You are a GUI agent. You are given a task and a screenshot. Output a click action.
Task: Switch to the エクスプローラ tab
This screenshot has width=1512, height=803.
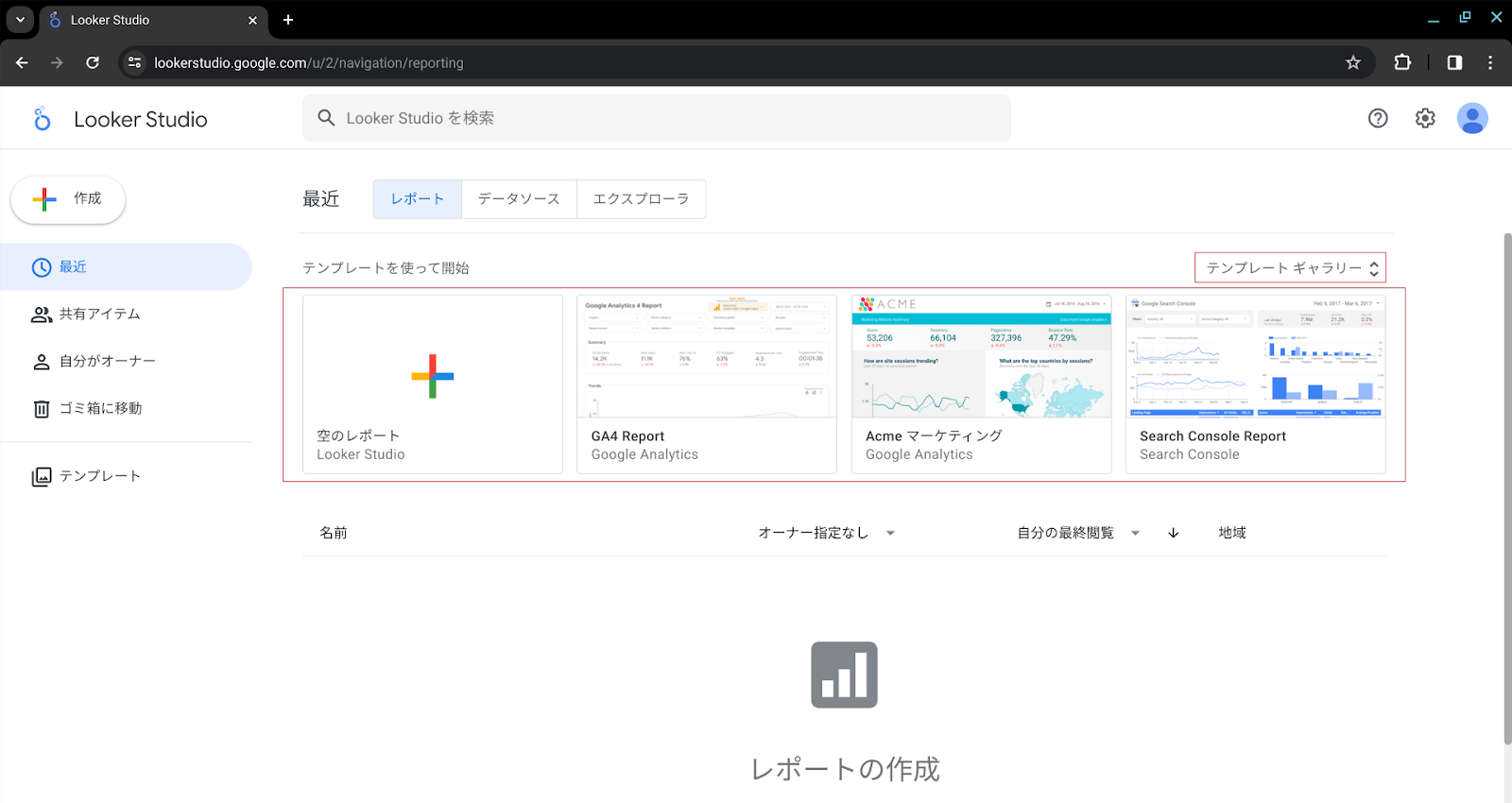[x=641, y=199]
